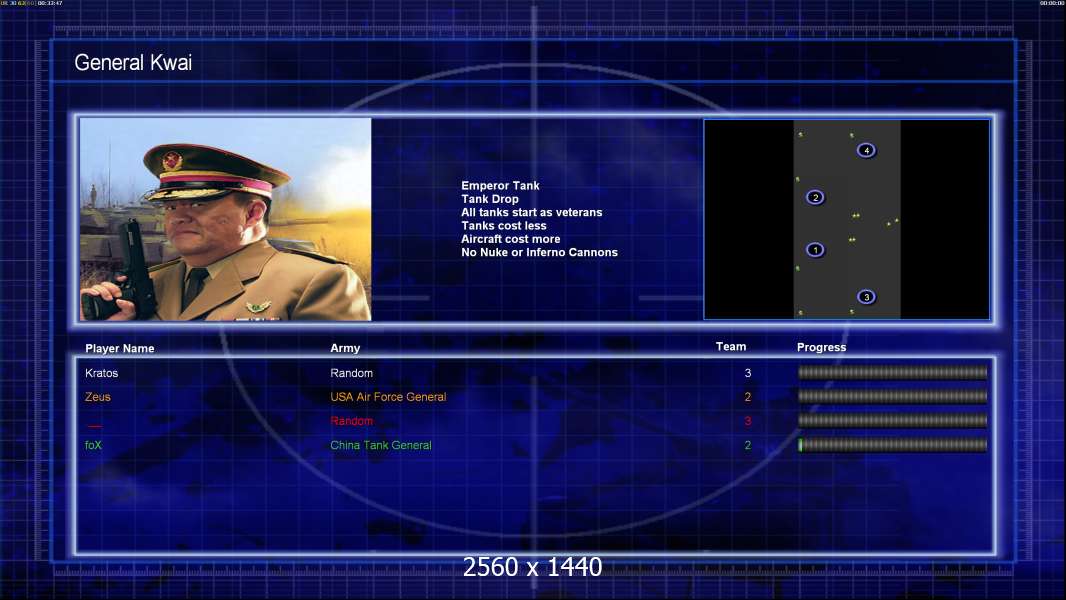The height and width of the screenshot is (600, 1066).
Task: Click 'China Tank General' army entry
Action: [x=381, y=445]
